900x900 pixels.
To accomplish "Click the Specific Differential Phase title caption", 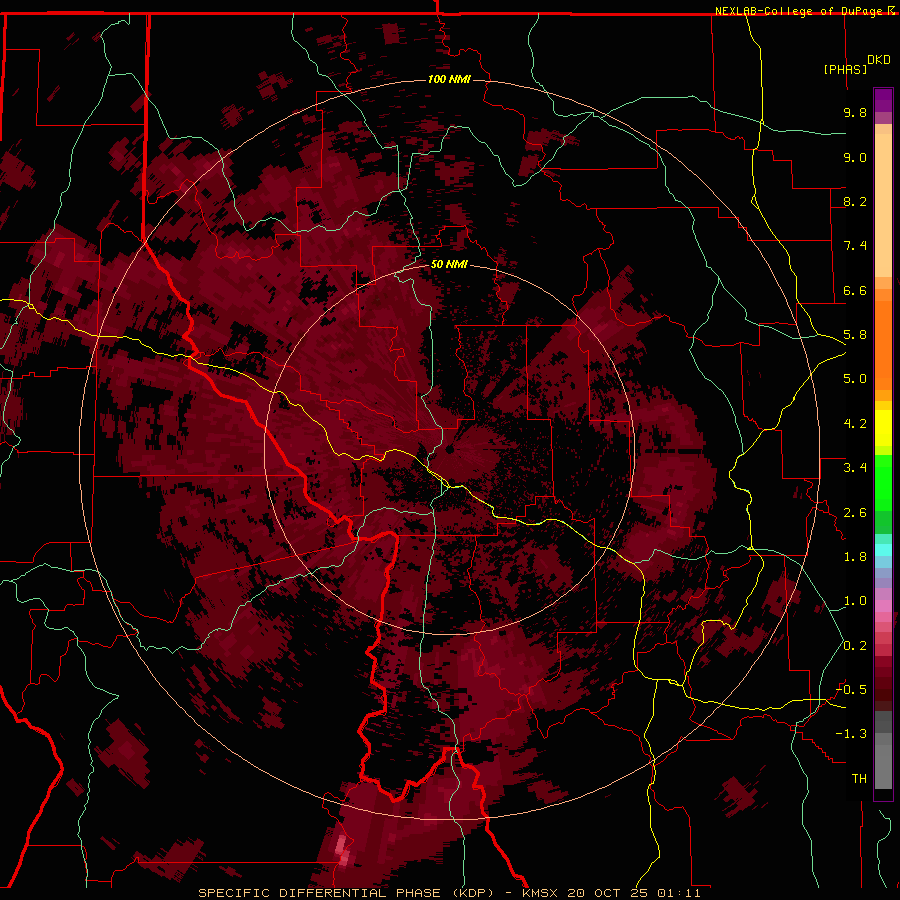I will click(449, 893).
